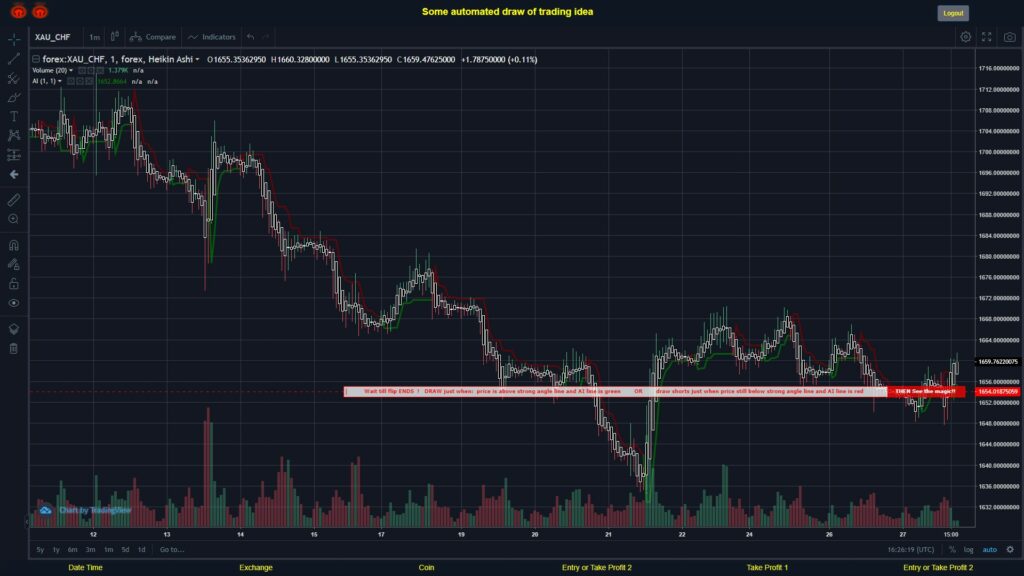Click the Compare scales icon

click(x=136, y=37)
